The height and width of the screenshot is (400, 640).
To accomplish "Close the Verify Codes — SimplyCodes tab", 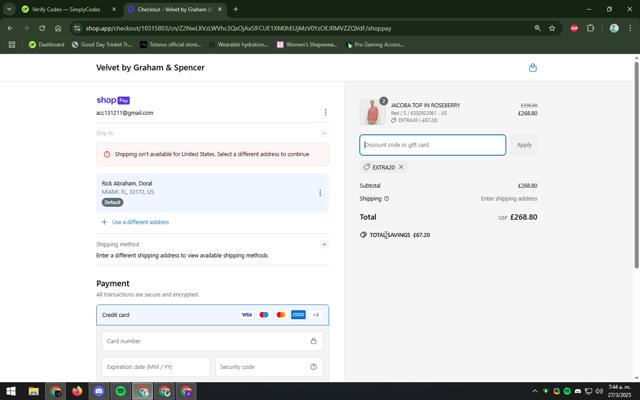I will tap(114, 9).
